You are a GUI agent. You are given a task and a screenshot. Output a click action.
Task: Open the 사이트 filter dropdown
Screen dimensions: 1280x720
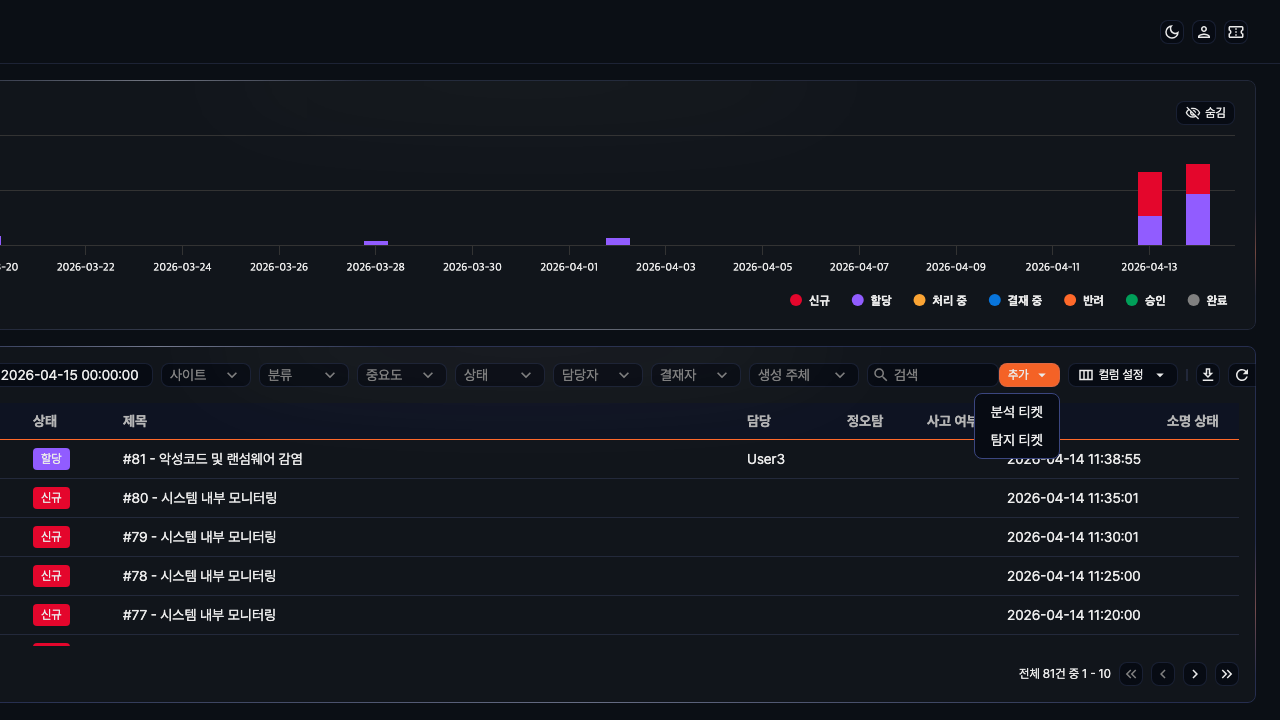pyautogui.click(x=205, y=375)
